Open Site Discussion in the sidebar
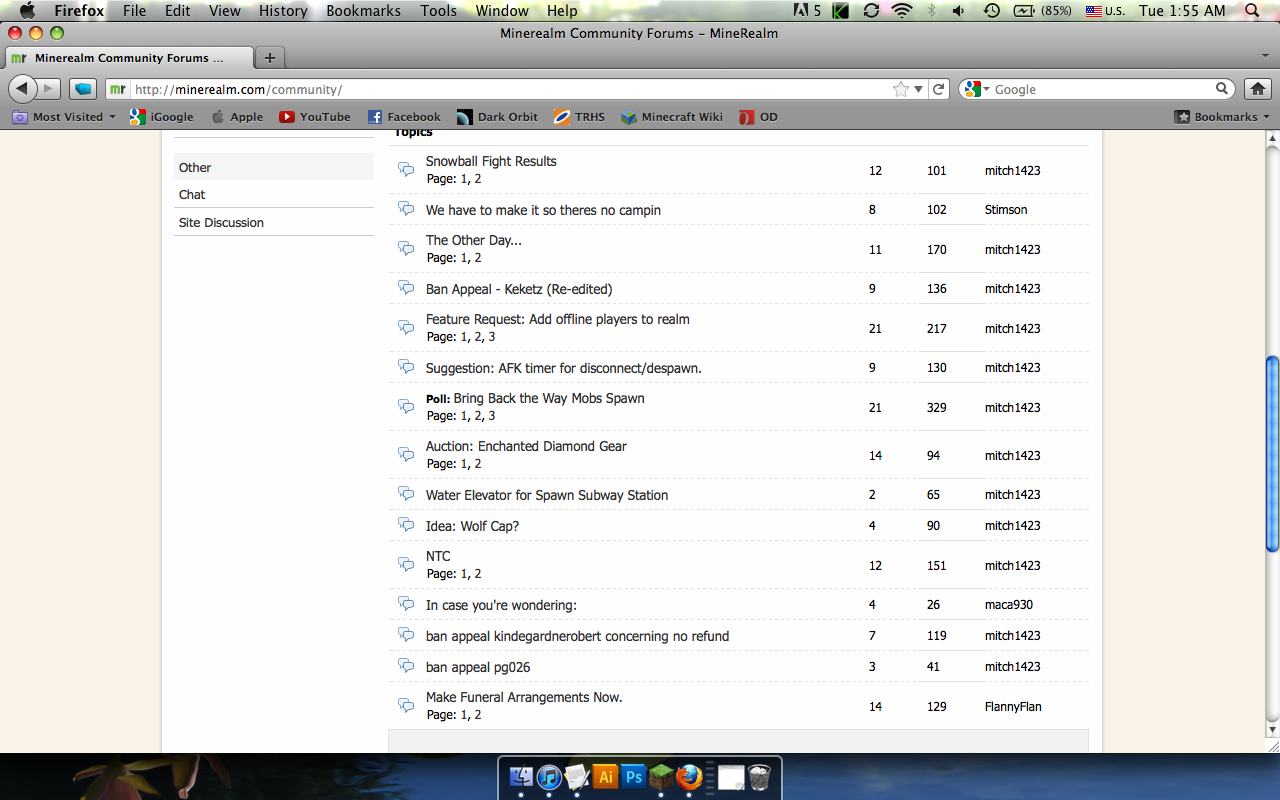The width and height of the screenshot is (1280, 800). (221, 222)
